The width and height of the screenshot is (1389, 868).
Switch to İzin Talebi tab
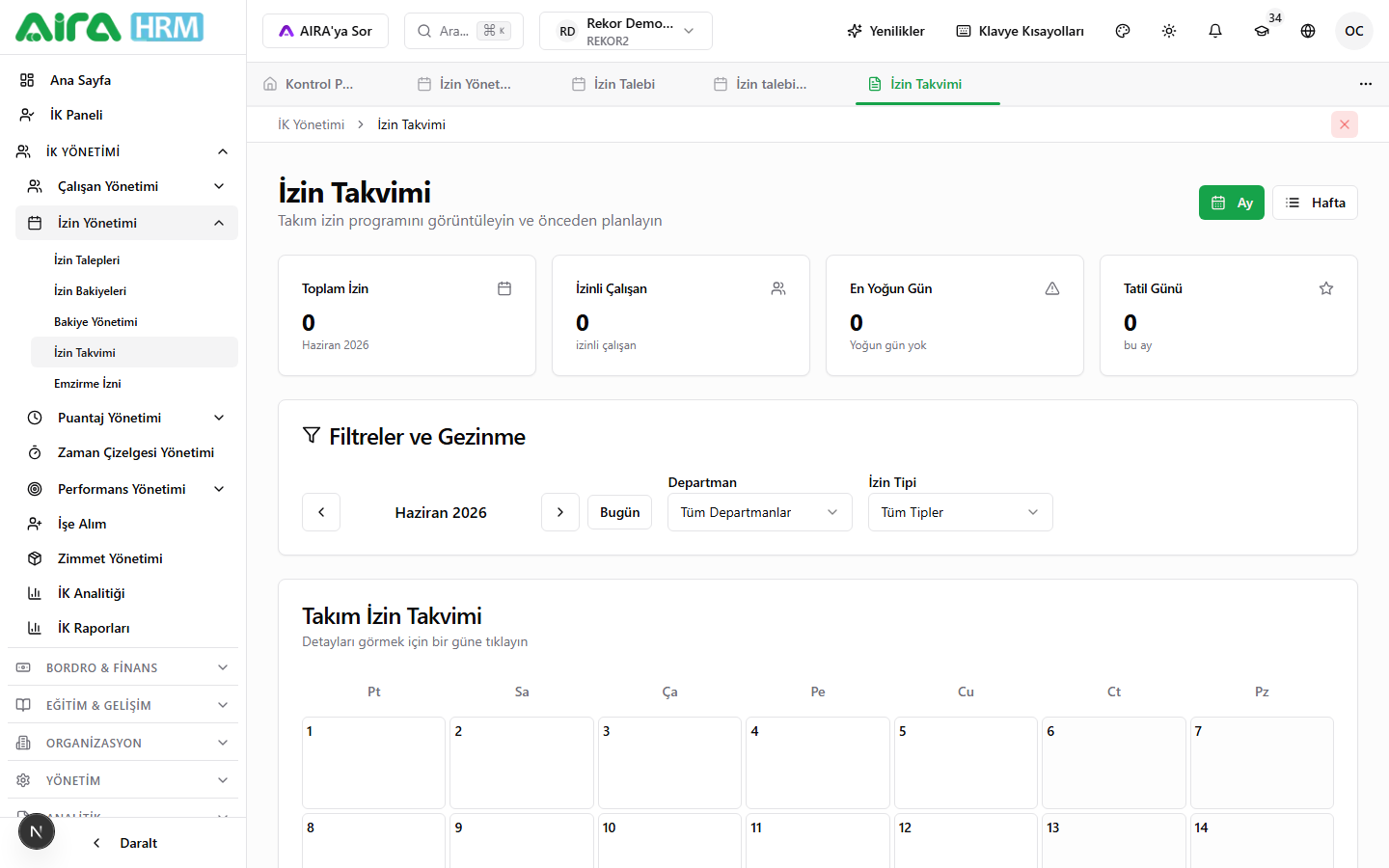[x=613, y=84]
